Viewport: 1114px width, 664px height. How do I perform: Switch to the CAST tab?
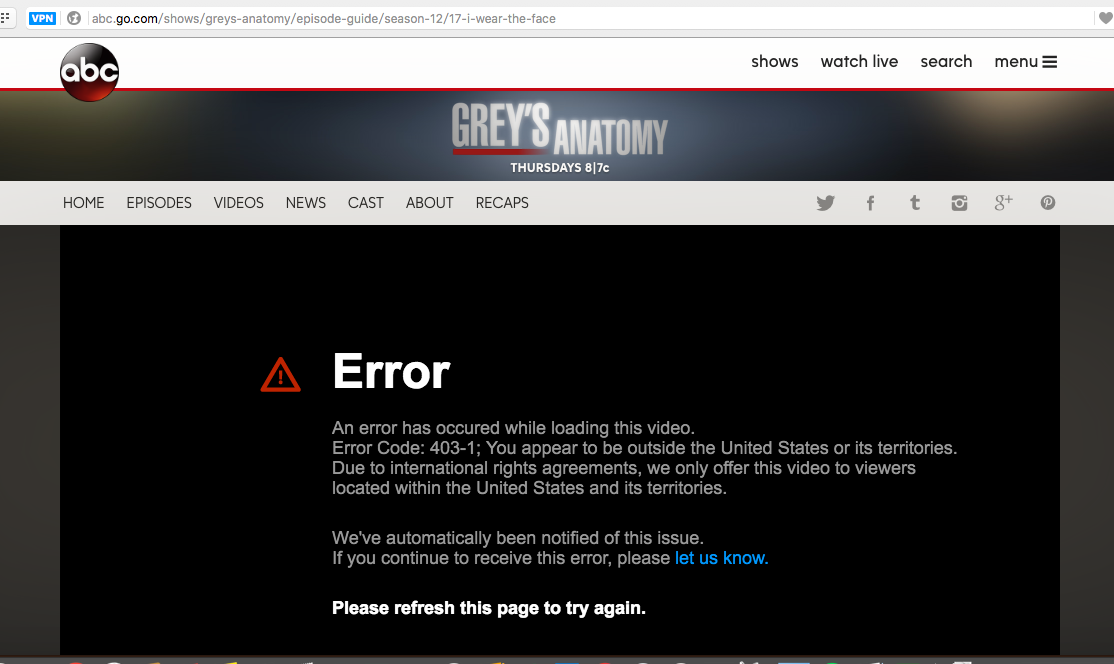click(x=366, y=203)
